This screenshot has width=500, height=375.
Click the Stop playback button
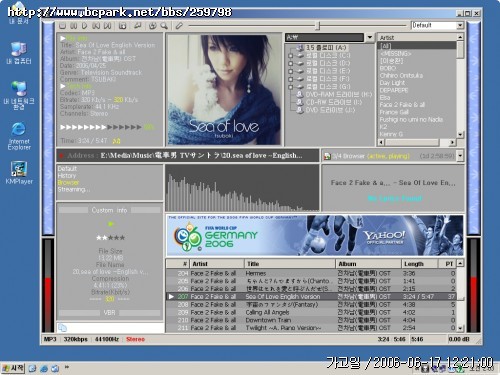tap(63, 26)
